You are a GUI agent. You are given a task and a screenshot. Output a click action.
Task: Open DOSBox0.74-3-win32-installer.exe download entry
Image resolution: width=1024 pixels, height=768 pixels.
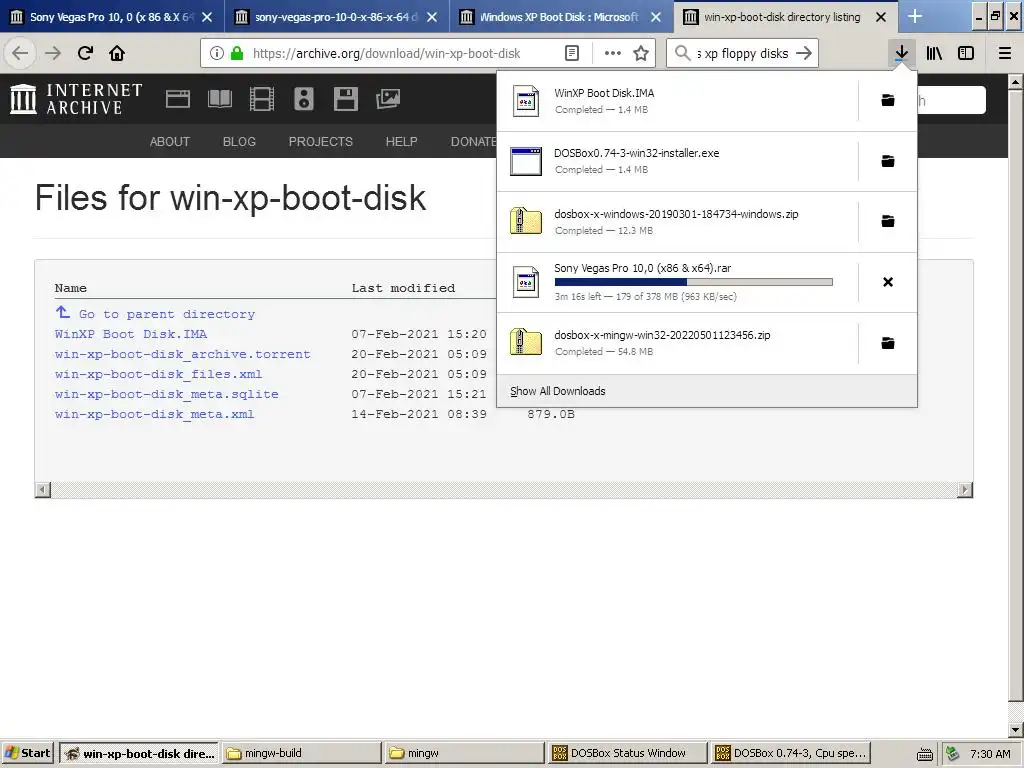677,161
